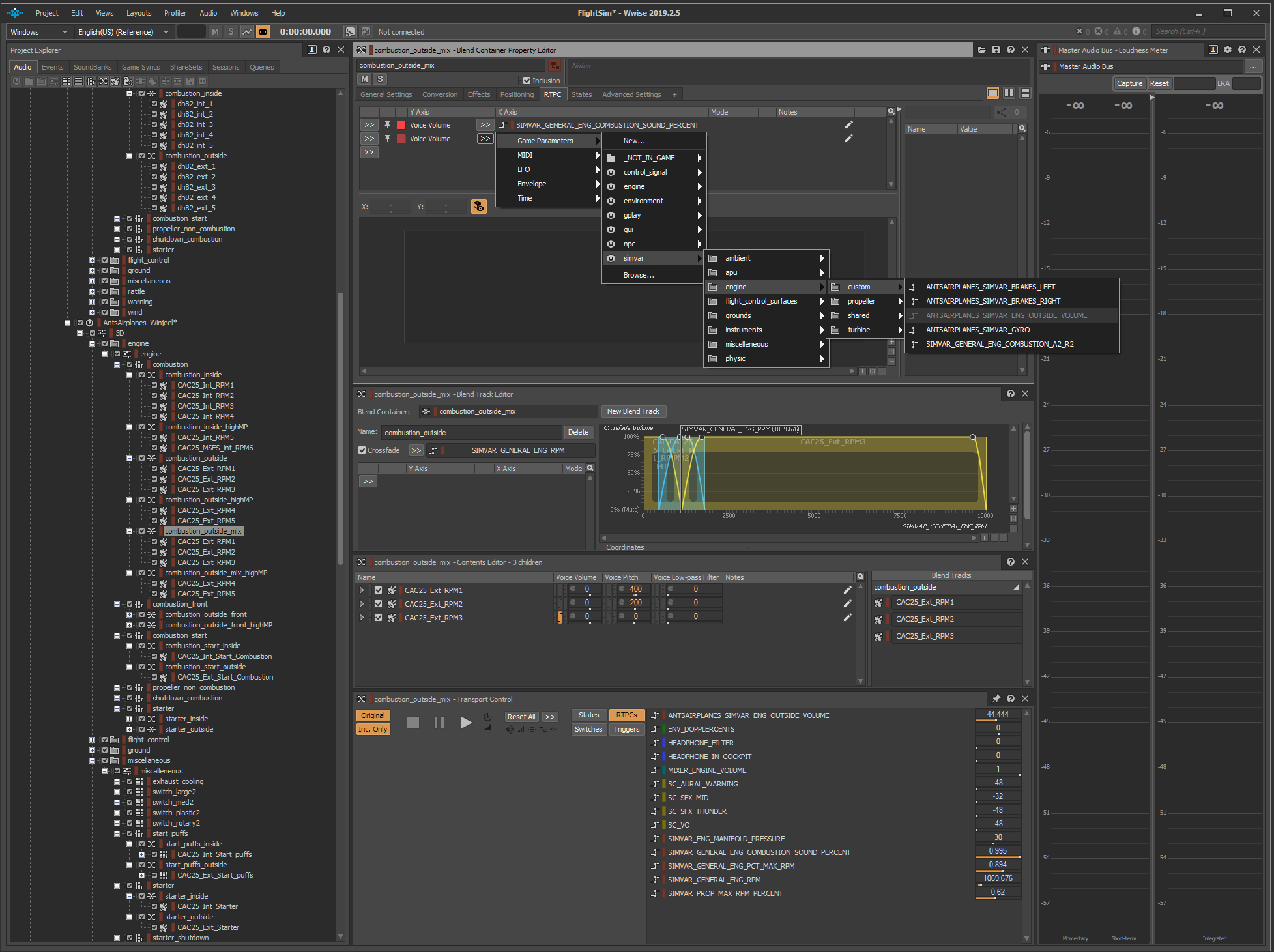This screenshot has height=952, width=1274.
Task: Click the search icon in RTPC list
Action: pos(891,112)
